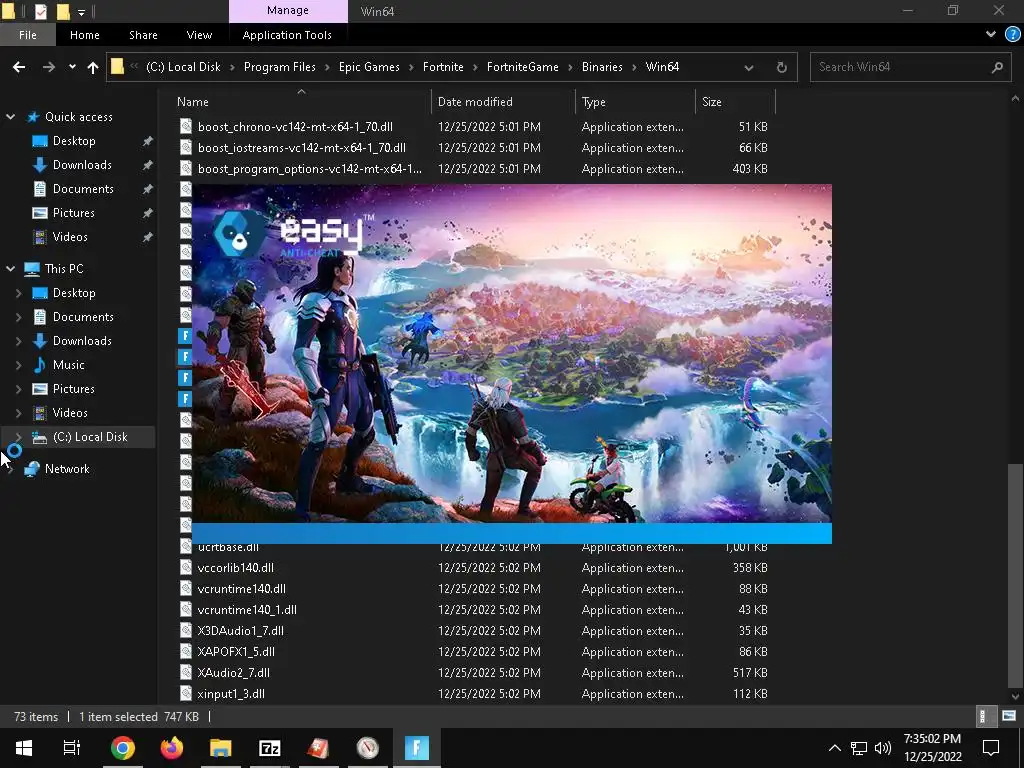Image resolution: width=1024 pixels, height=768 pixels.
Task: Open pinned Desktop under Quick access
Action: tap(74, 141)
